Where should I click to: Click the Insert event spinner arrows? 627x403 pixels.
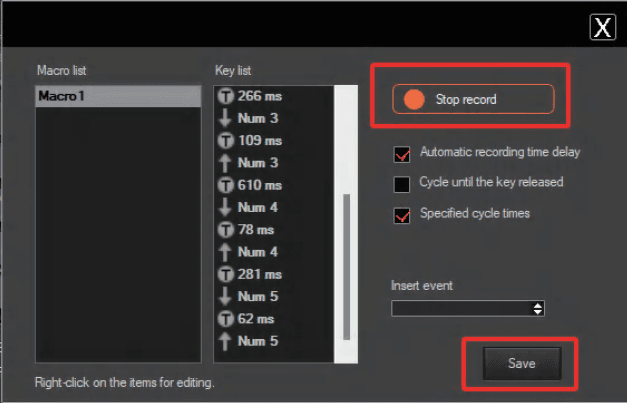[x=538, y=308]
